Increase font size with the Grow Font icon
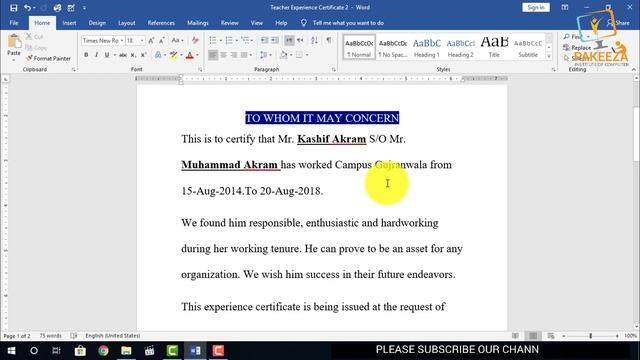 [151, 40]
